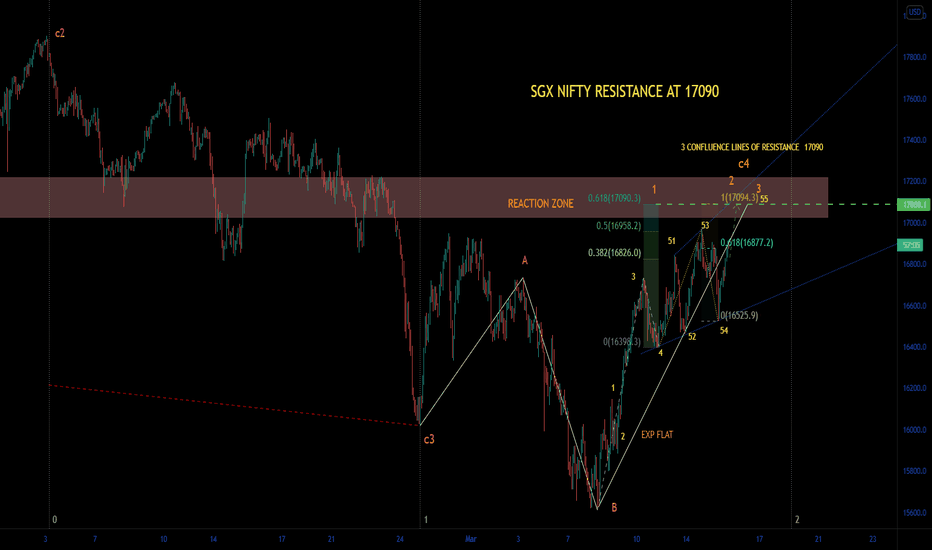Click the 'REACTION ZONE' label
The width and height of the screenshot is (932, 550).
click(540, 204)
